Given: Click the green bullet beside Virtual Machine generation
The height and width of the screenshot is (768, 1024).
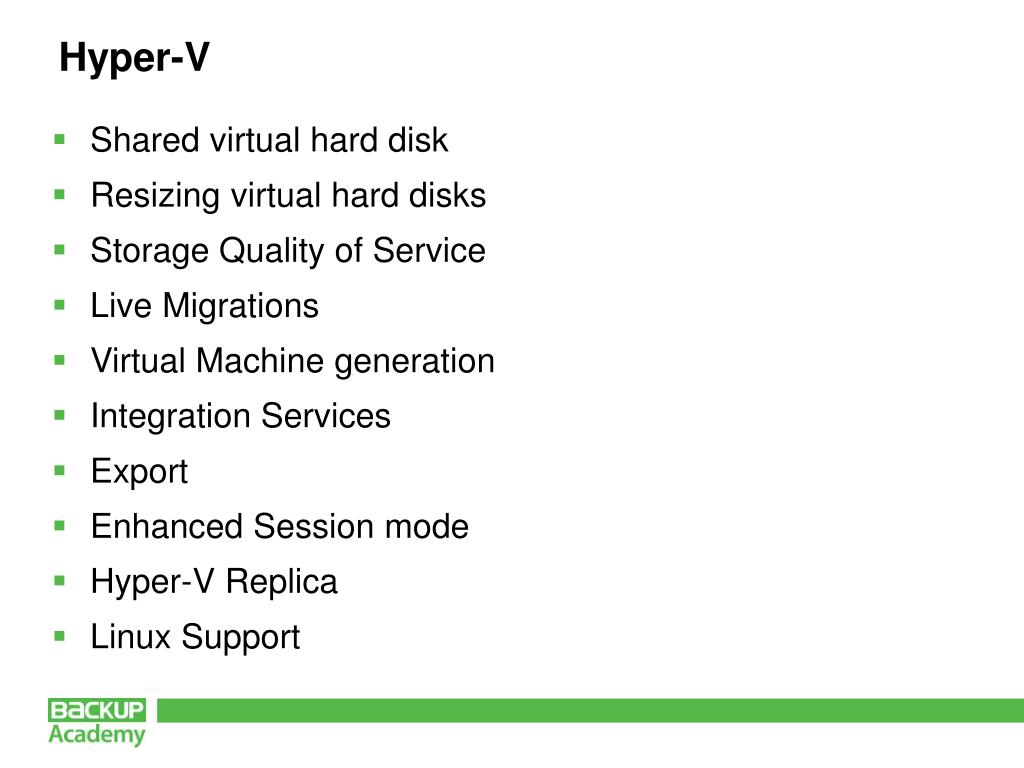Looking at the screenshot, I should click(59, 360).
